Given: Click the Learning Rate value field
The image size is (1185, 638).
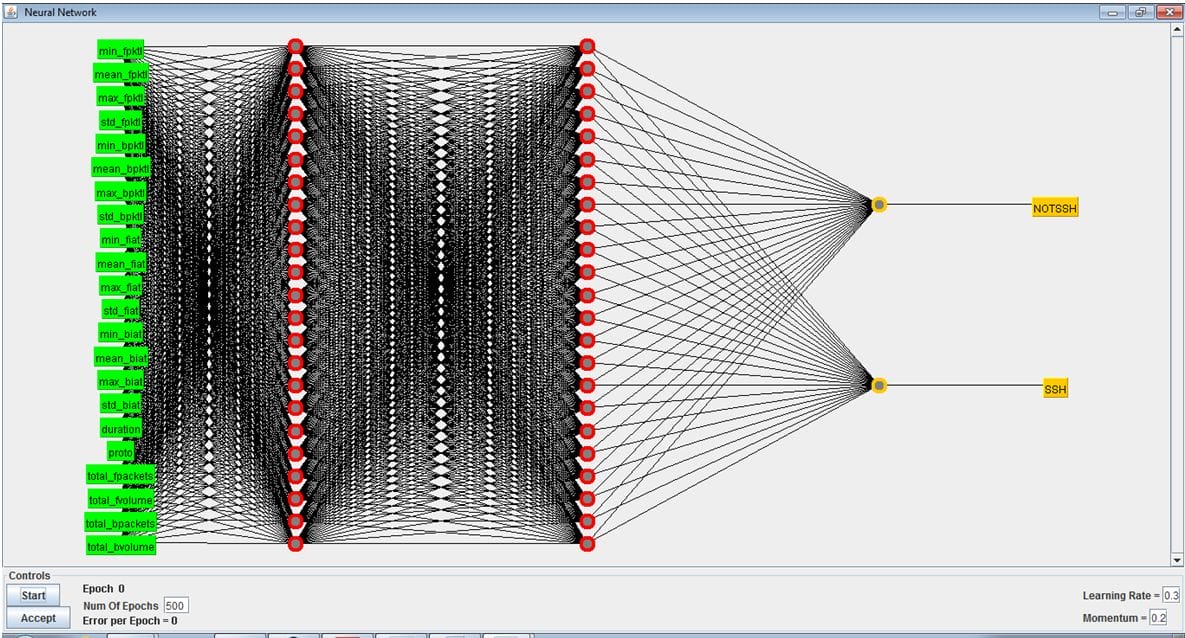Looking at the screenshot, I should (1171, 595).
